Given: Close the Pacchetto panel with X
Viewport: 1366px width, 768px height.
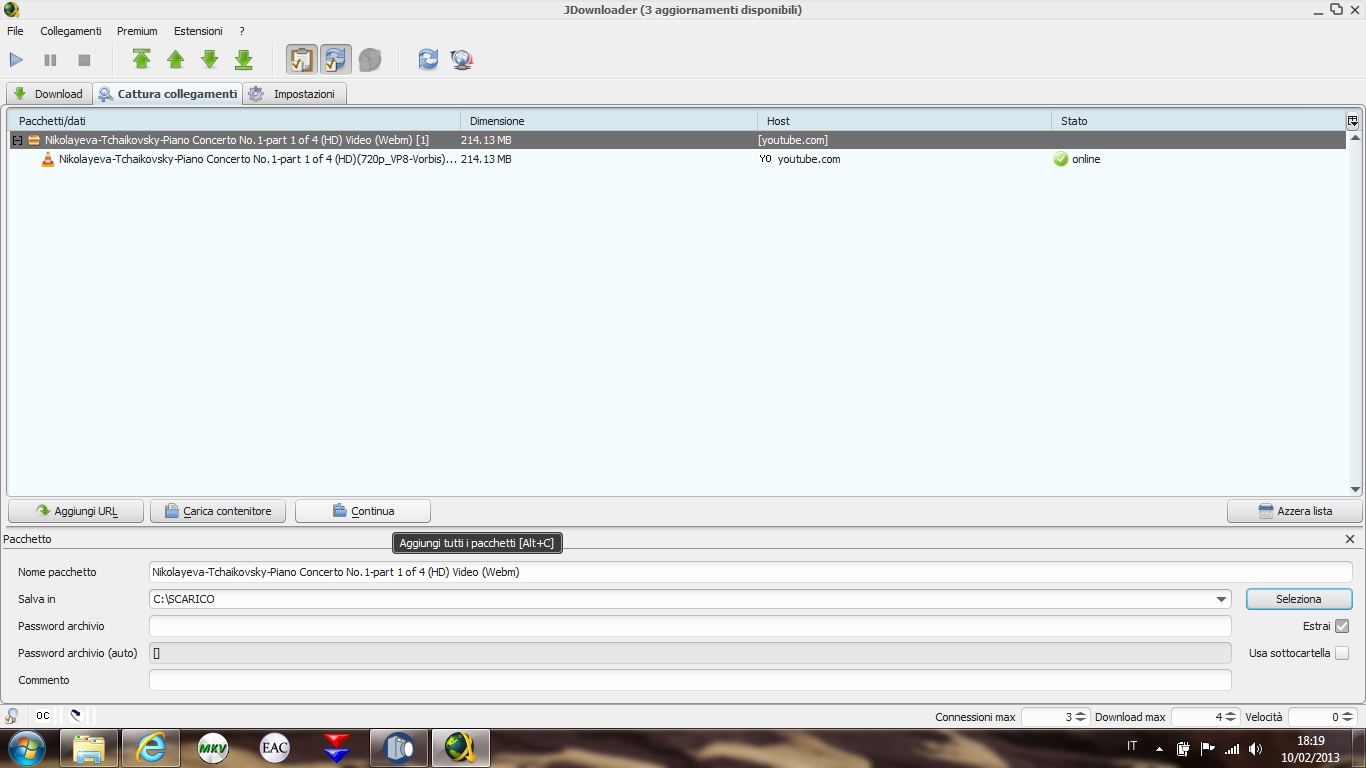Looking at the screenshot, I should point(1350,539).
